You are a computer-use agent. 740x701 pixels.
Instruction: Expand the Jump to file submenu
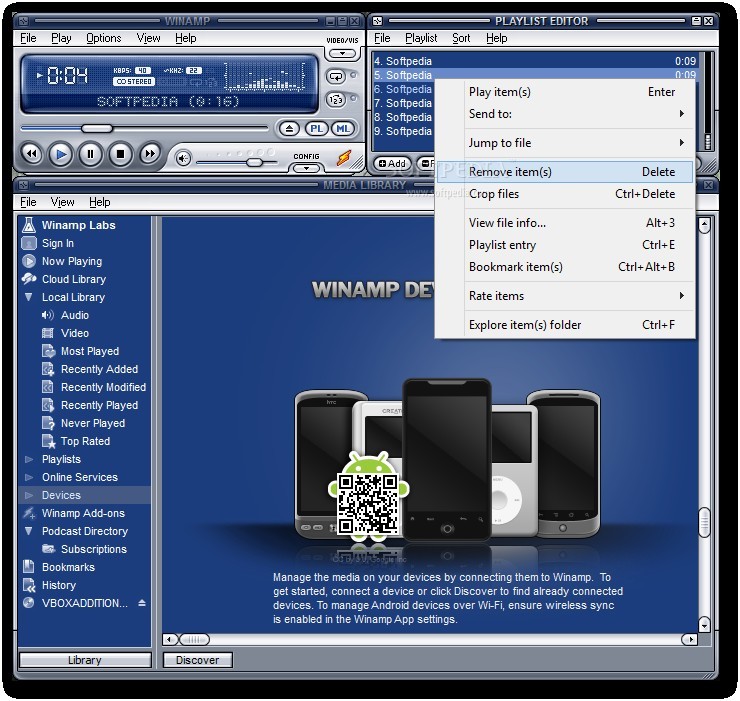click(564, 143)
